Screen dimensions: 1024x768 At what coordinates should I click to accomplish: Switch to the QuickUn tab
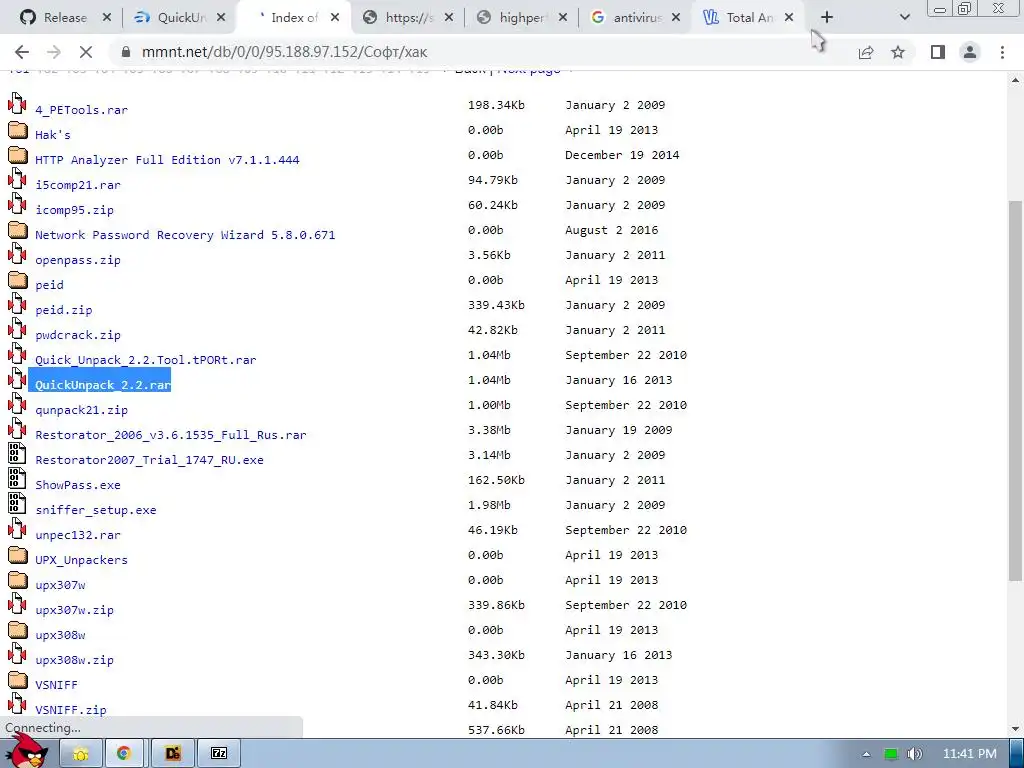click(180, 18)
